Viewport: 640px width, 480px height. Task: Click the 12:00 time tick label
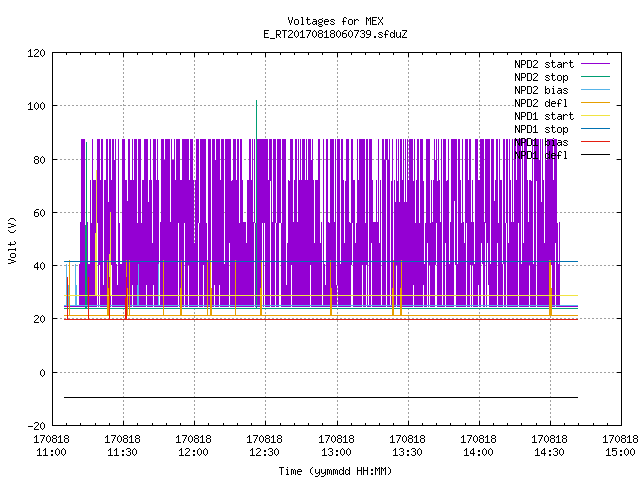click(x=193, y=452)
